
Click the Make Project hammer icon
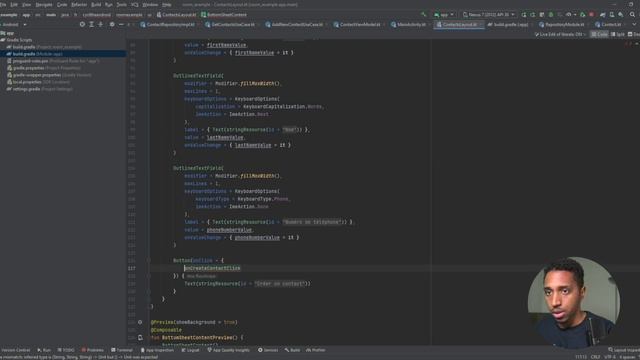[x=423, y=15]
